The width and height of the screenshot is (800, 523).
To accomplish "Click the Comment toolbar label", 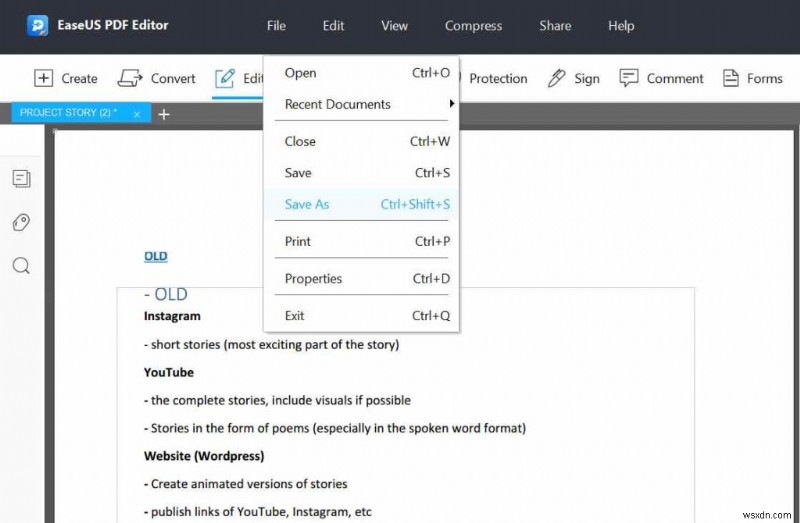I will pos(675,79).
